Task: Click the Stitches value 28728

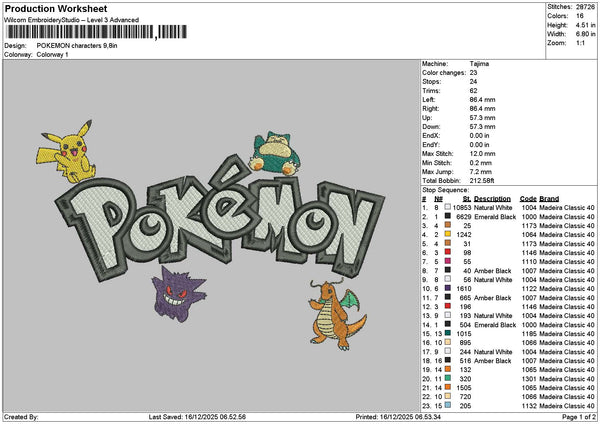Action: 585,7
